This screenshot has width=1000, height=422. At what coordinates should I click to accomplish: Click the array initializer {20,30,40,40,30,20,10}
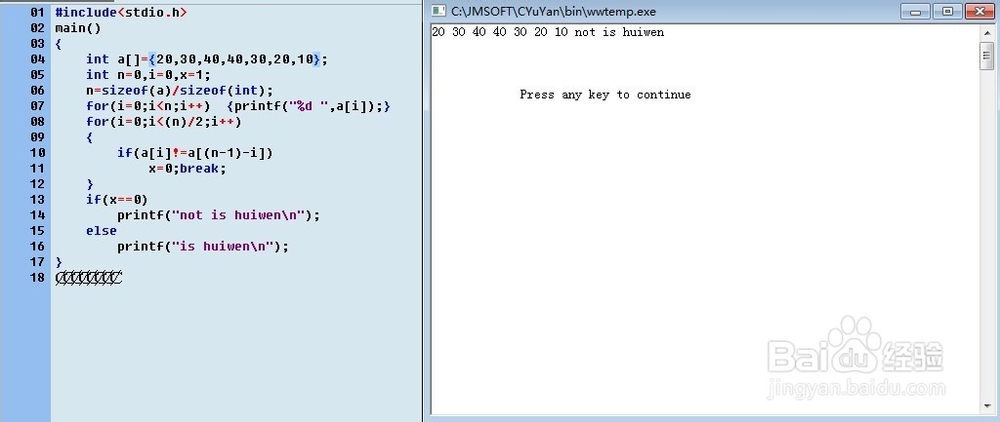[x=234, y=59]
